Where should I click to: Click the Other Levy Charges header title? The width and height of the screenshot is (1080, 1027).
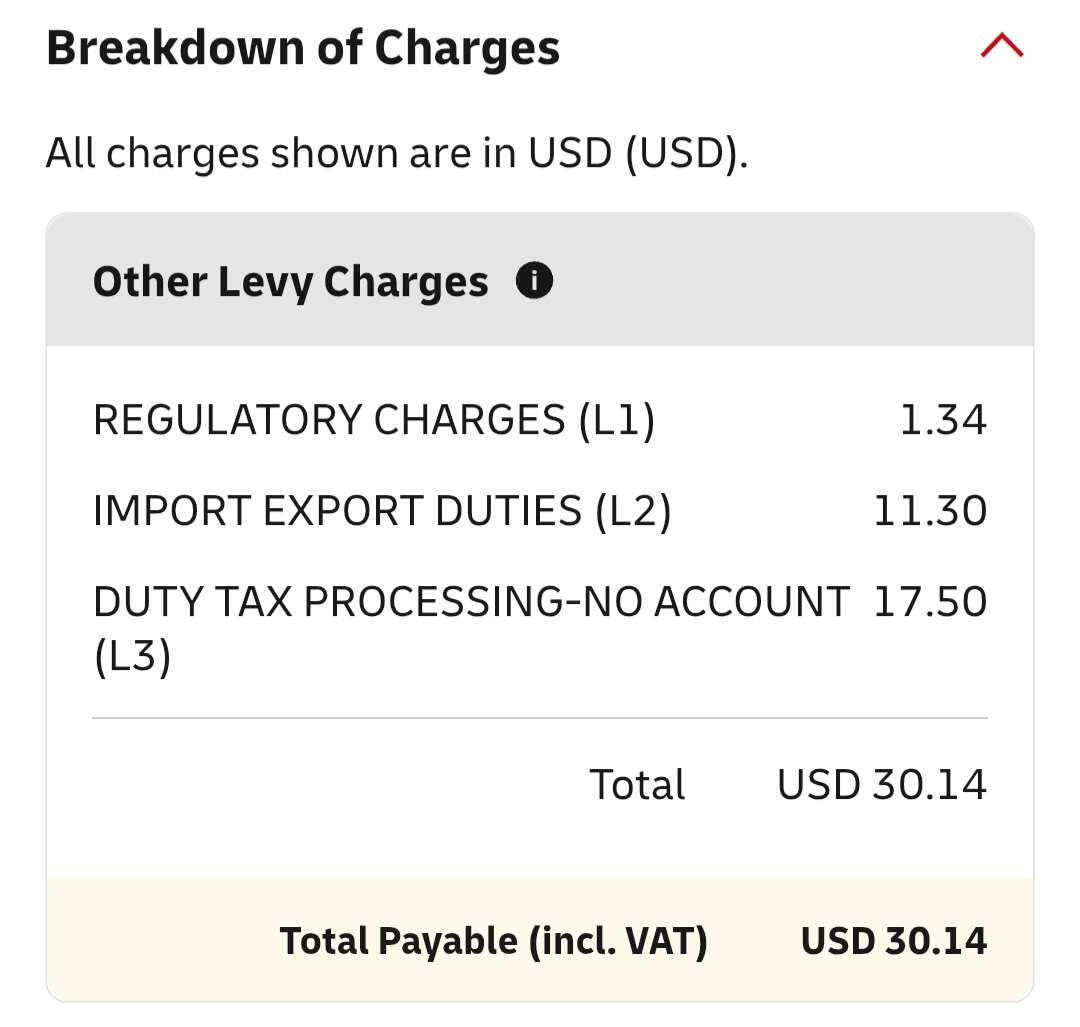(x=290, y=282)
